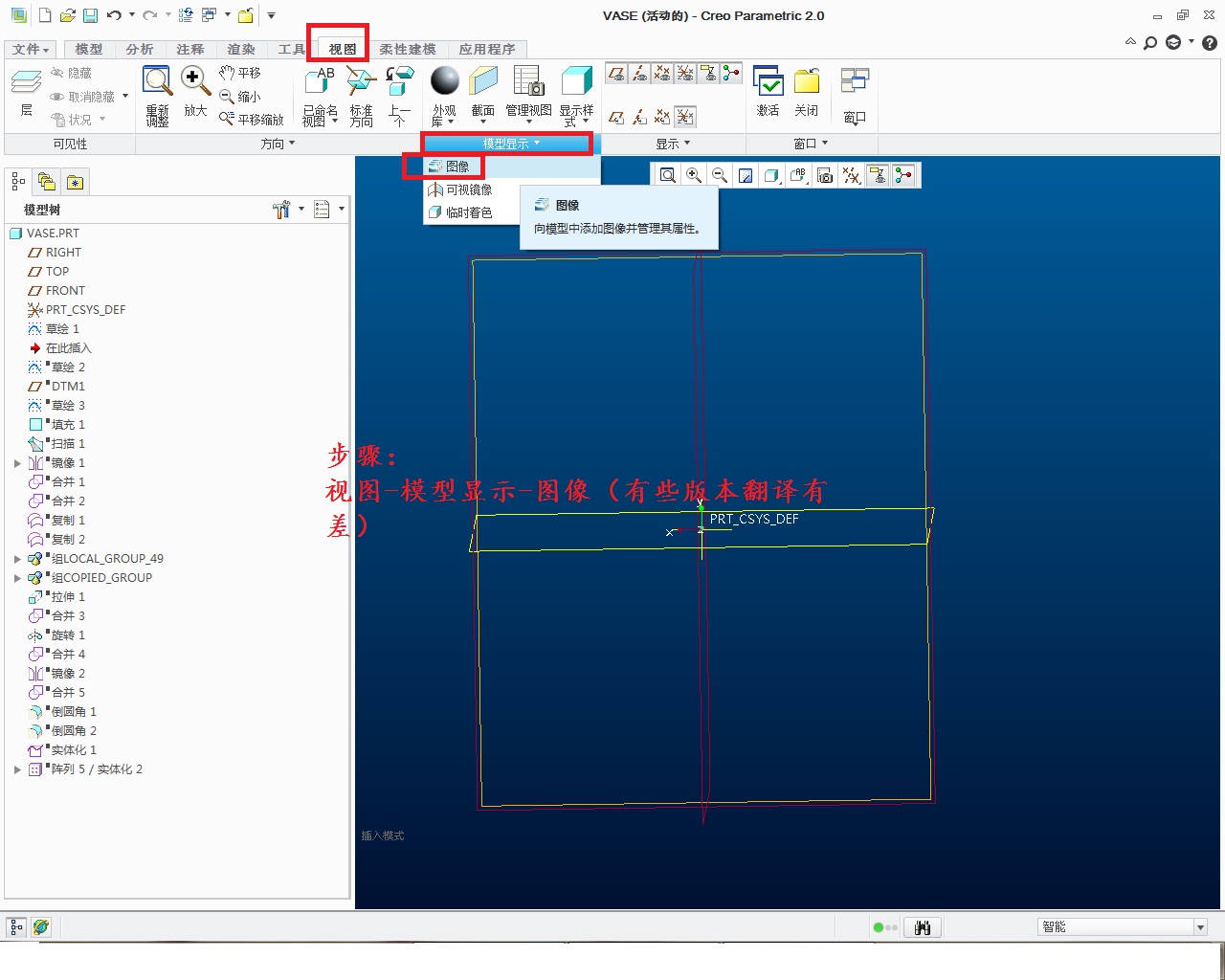Click the 重新调整 (Refit) icon
The height and width of the screenshot is (980, 1225).
(157, 95)
